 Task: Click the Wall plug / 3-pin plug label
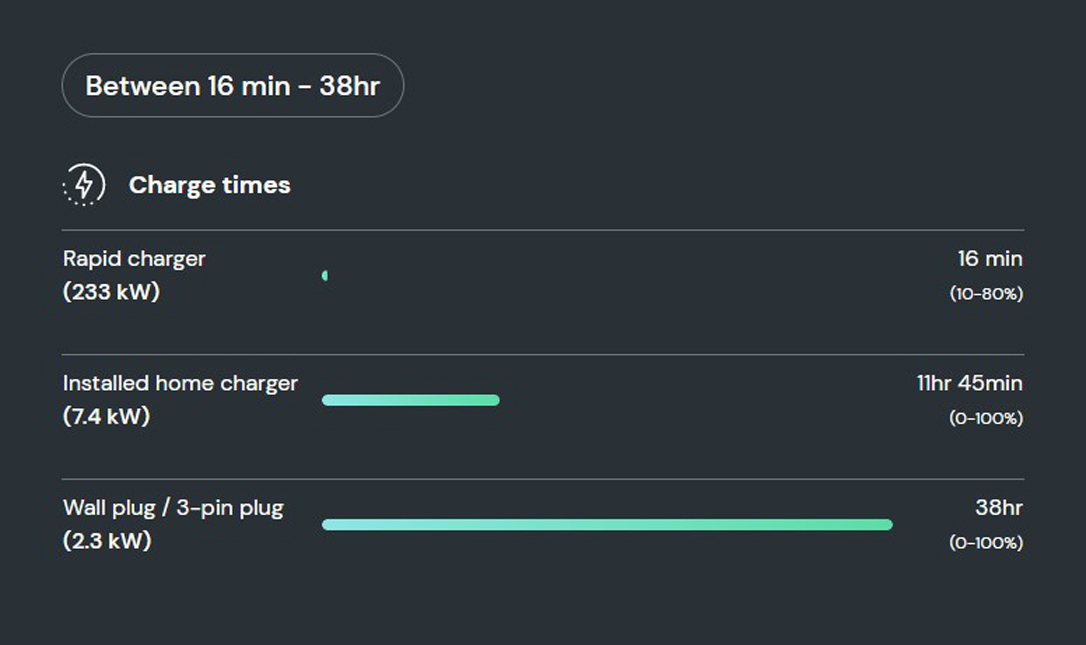[173, 508]
